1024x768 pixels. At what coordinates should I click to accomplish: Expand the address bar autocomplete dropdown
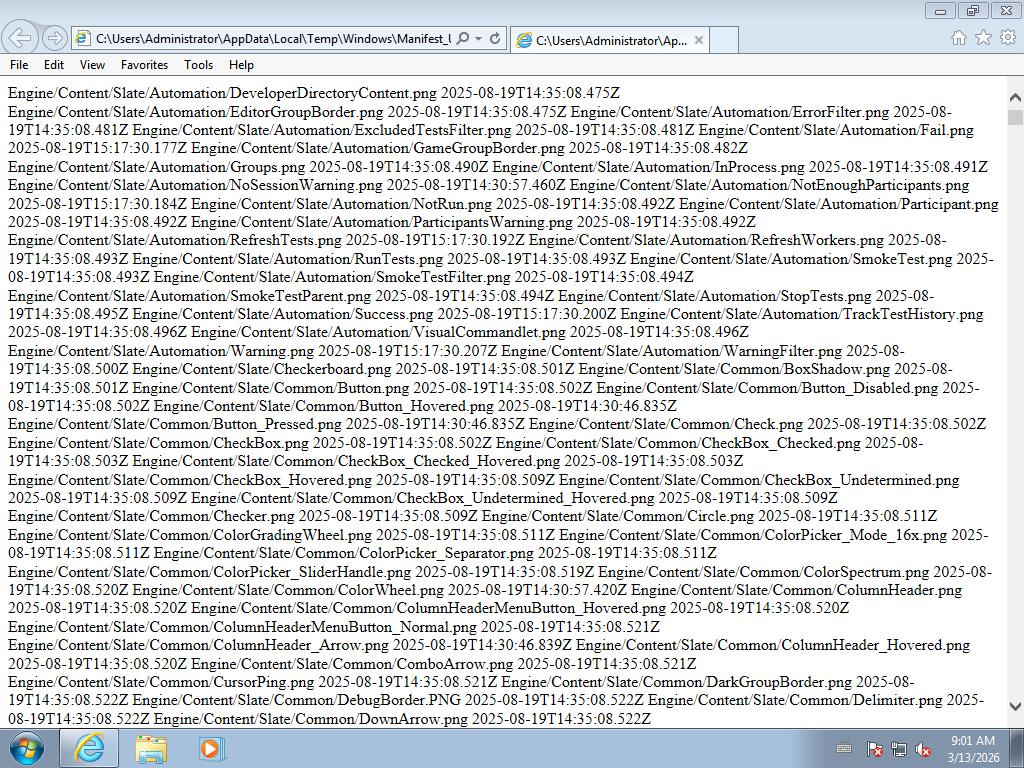[479, 39]
